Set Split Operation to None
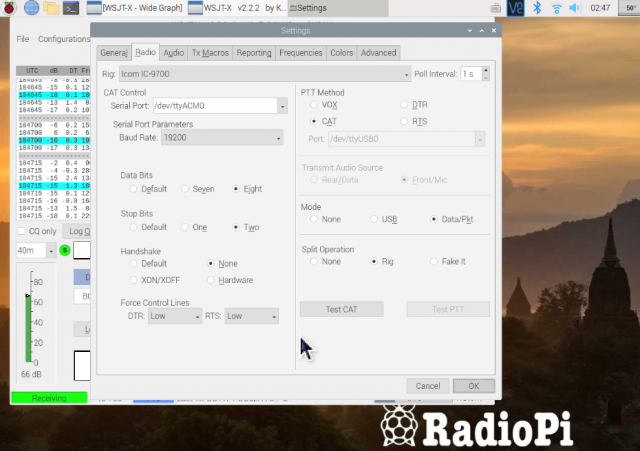This screenshot has width=640, height=451. click(325, 261)
